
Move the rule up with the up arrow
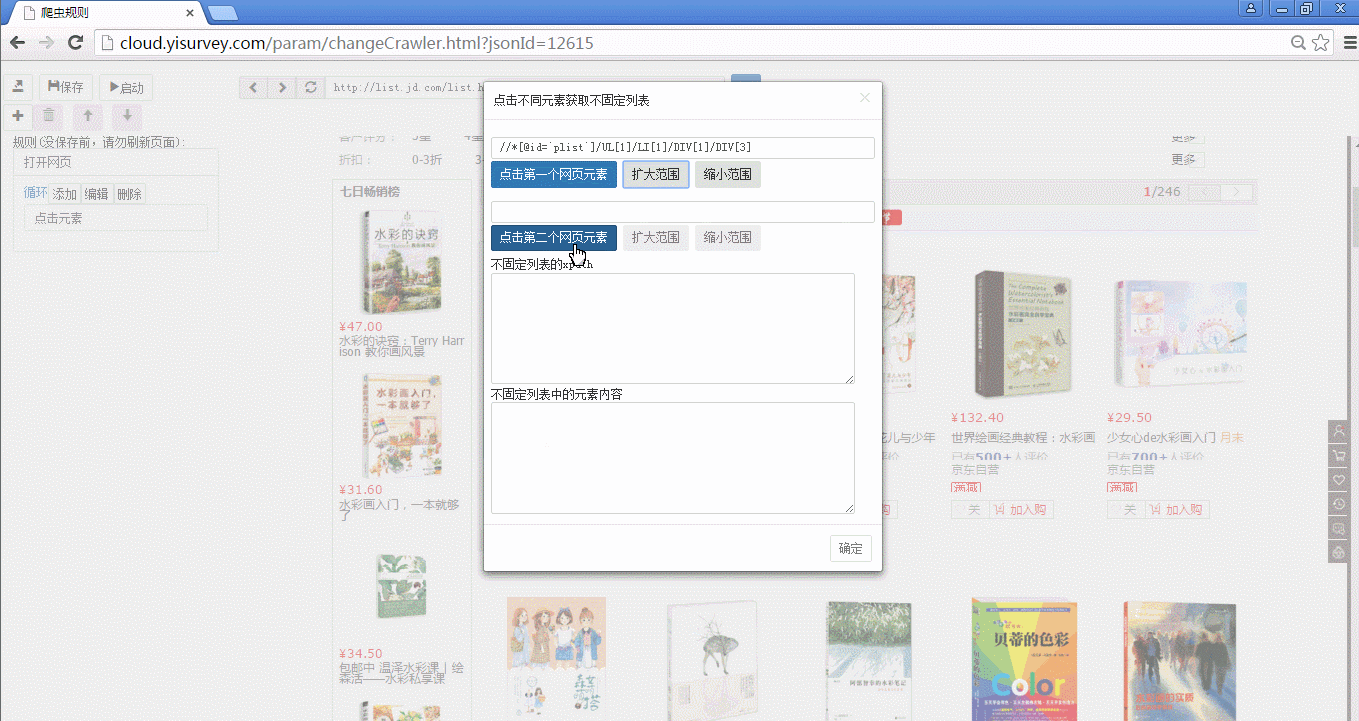click(x=88, y=116)
